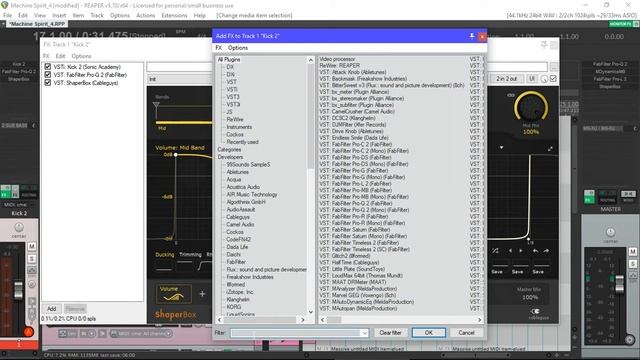
Task: Open the Actions menu
Action: (x=145, y=16)
